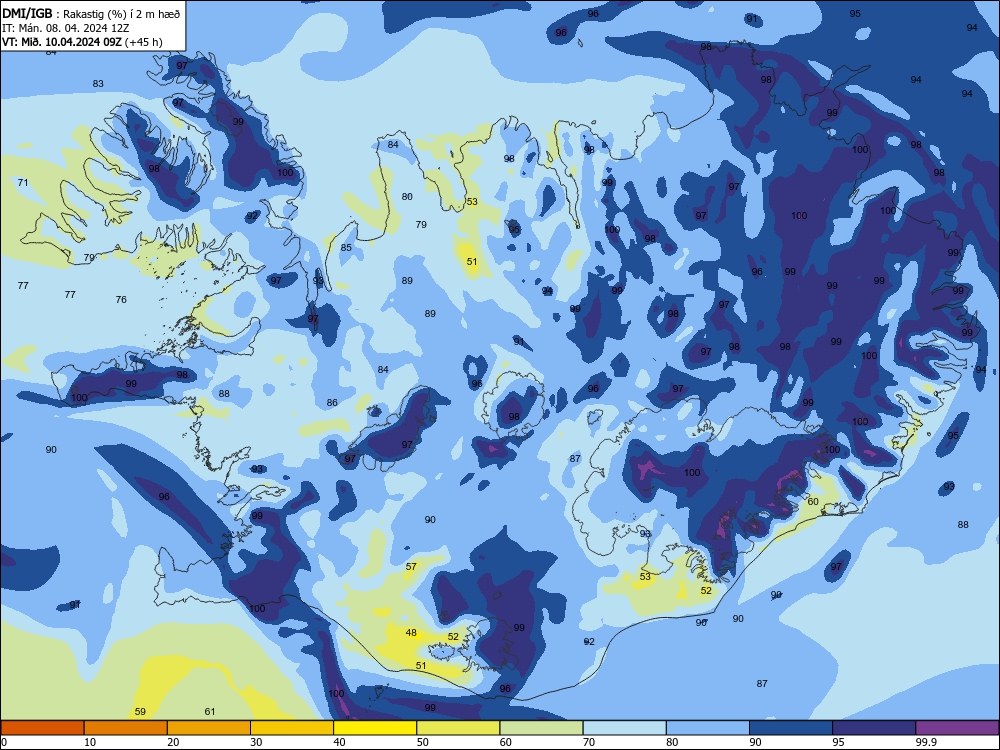
Task: Click the humidity value '76' on map
Action: (x=121, y=299)
